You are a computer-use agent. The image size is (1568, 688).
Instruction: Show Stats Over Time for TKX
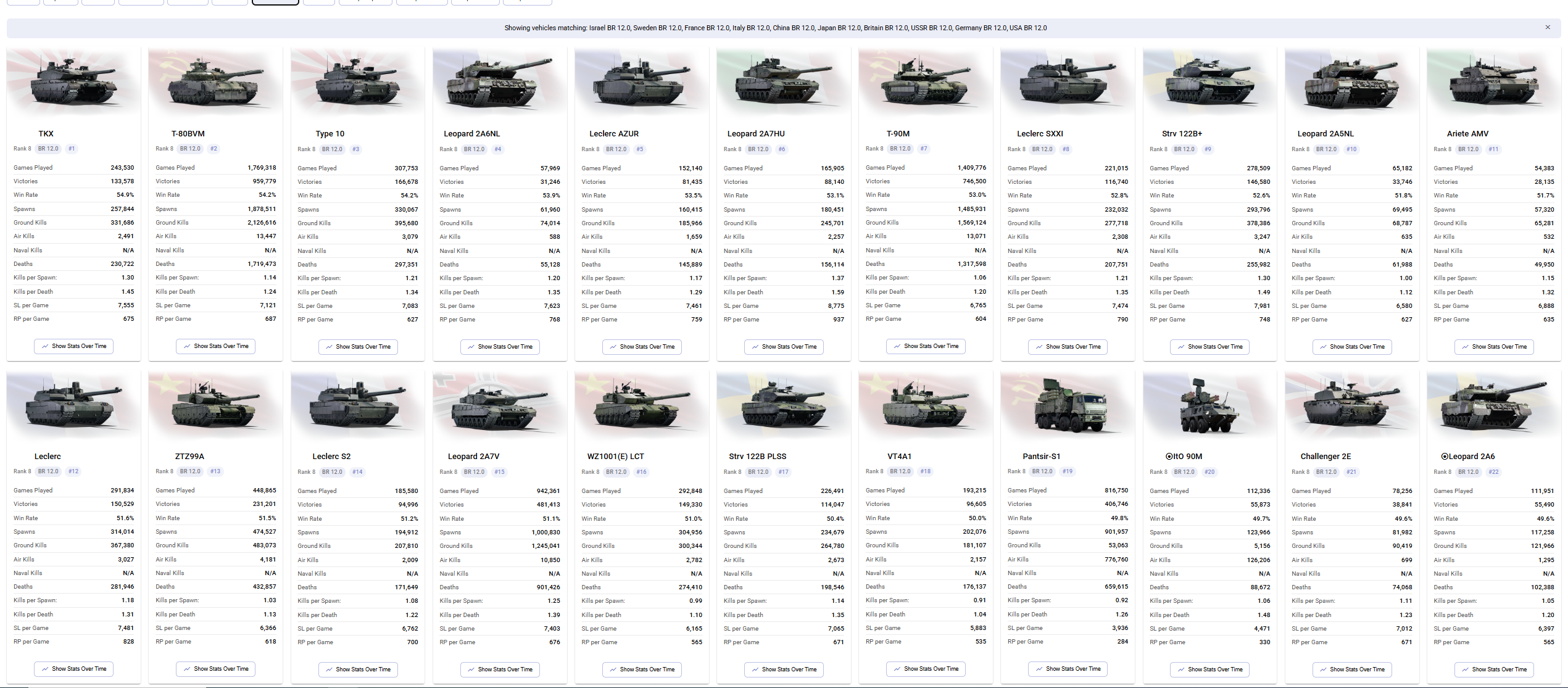pos(73,346)
